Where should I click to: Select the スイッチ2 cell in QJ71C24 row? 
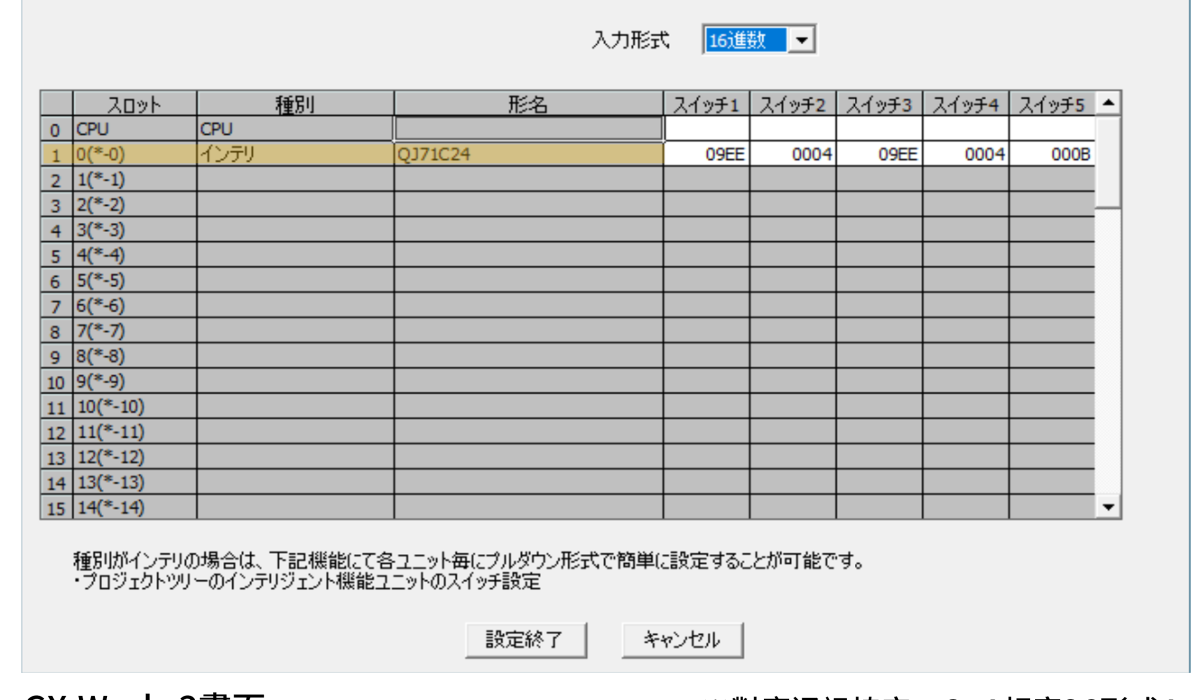(x=793, y=154)
